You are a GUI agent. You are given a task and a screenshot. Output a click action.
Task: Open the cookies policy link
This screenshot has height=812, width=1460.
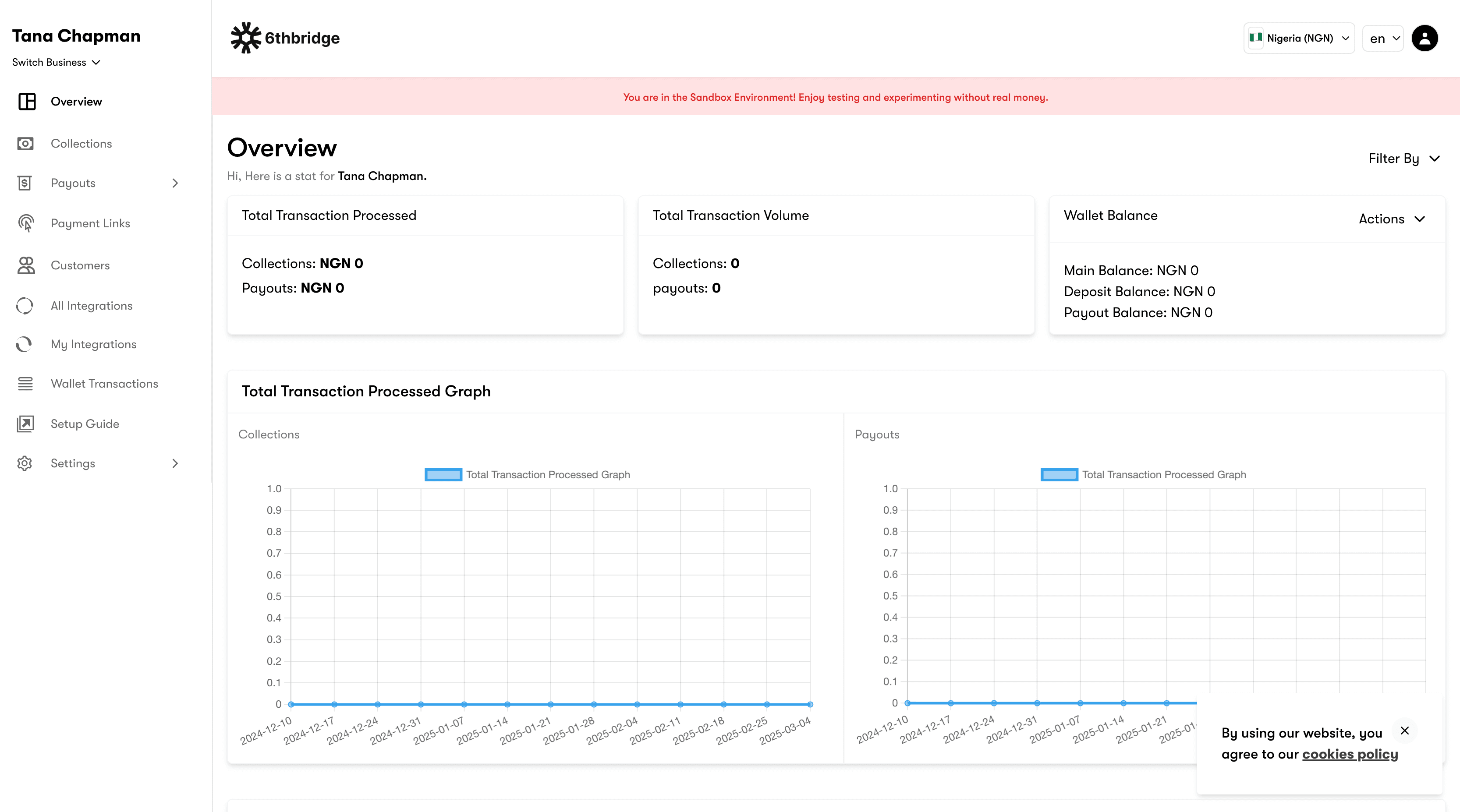[1349, 754]
